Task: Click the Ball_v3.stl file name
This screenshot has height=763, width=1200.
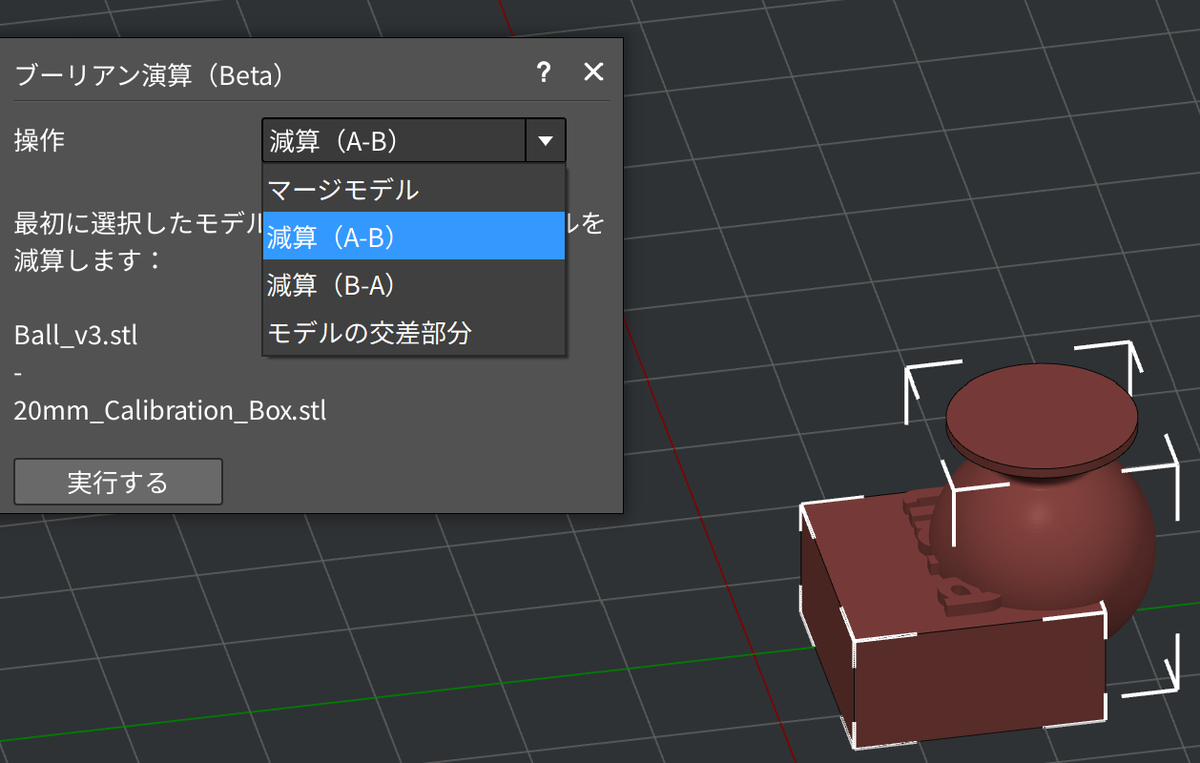Action: point(76,335)
